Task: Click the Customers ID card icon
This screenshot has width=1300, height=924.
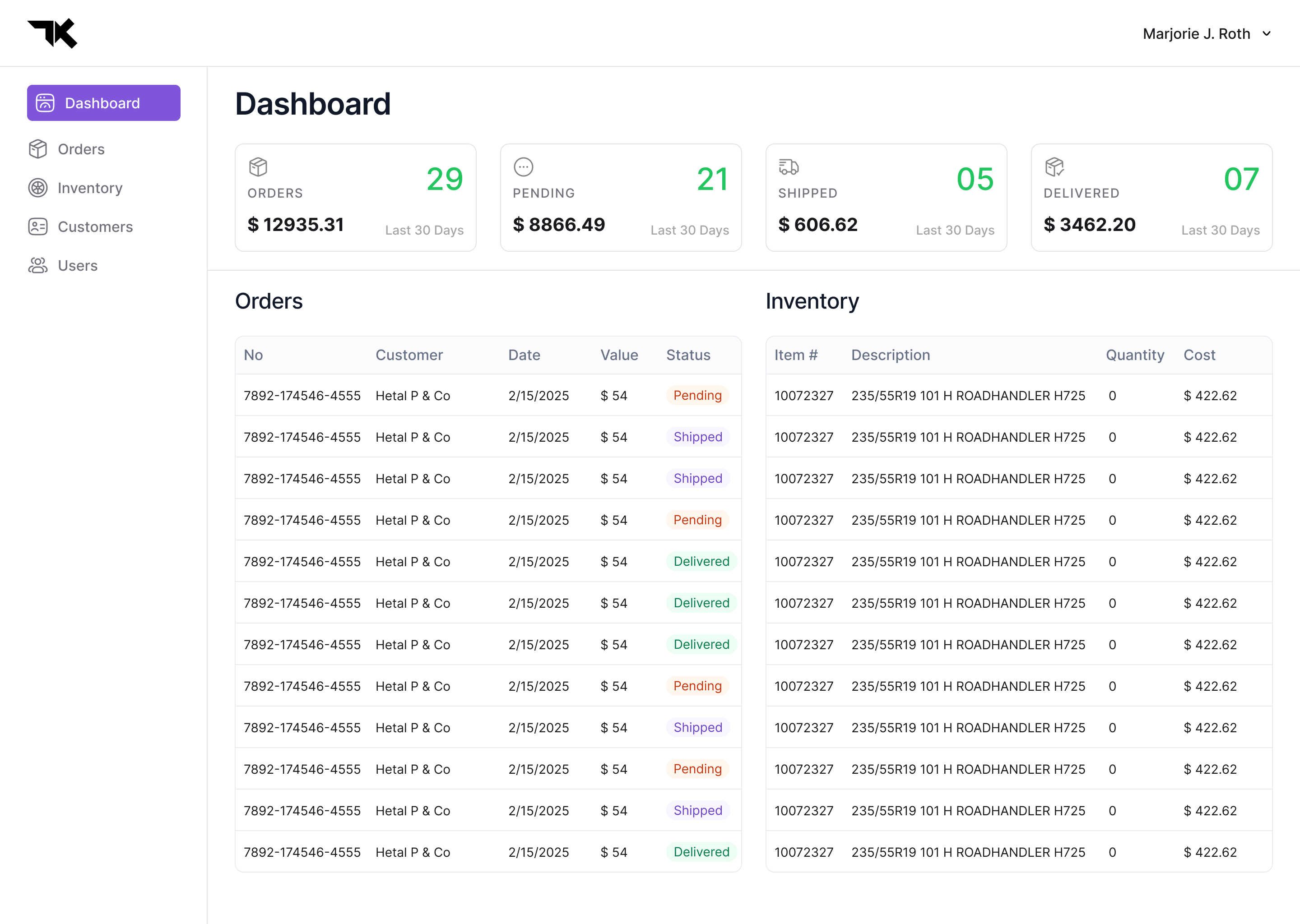Action: tap(37, 226)
